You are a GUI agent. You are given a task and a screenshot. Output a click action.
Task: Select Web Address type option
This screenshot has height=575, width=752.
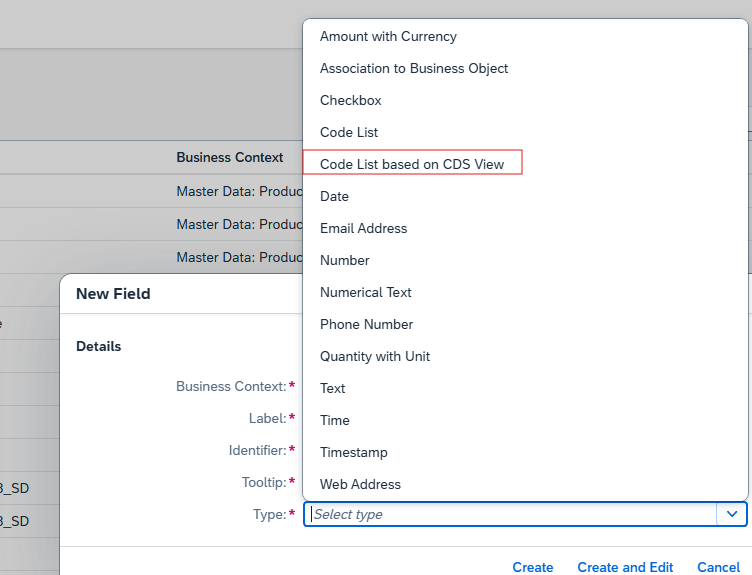tap(360, 485)
